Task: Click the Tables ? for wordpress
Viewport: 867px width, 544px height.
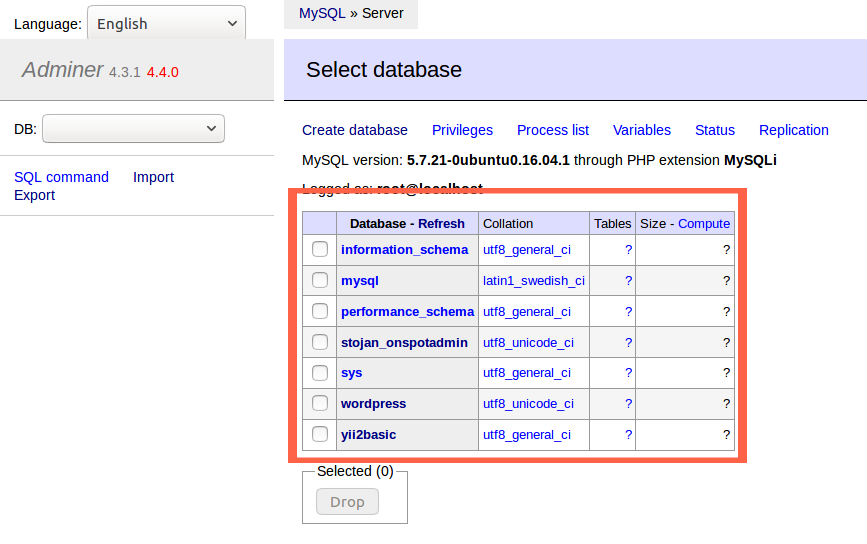Action: click(628, 404)
